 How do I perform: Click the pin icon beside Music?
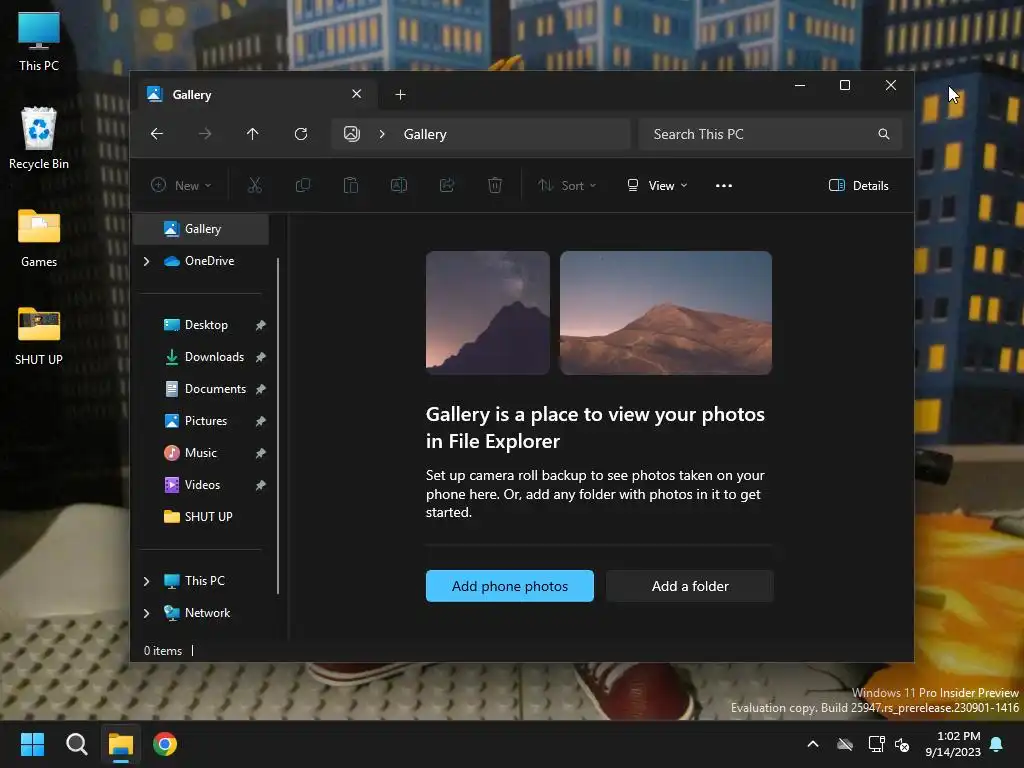[x=261, y=453]
